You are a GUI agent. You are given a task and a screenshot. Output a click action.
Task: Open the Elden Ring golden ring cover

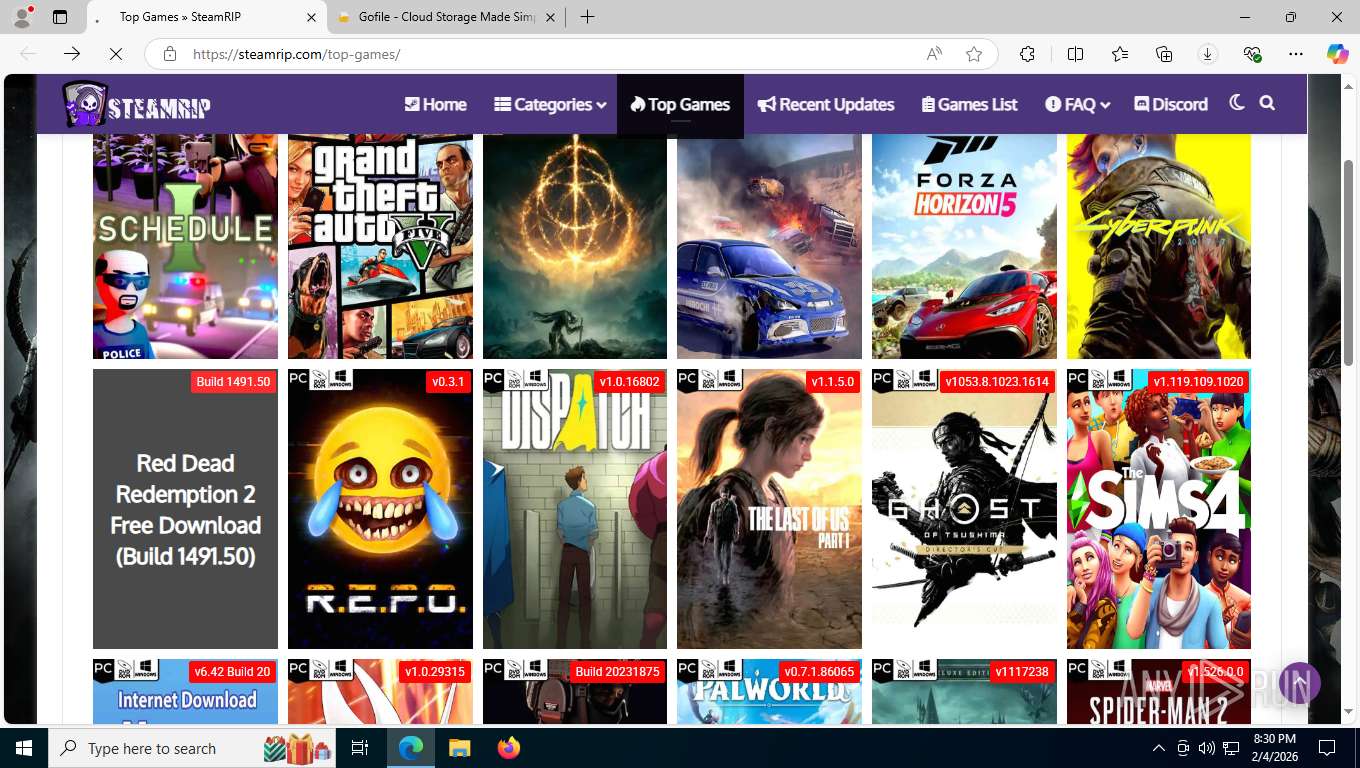coord(575,246)
